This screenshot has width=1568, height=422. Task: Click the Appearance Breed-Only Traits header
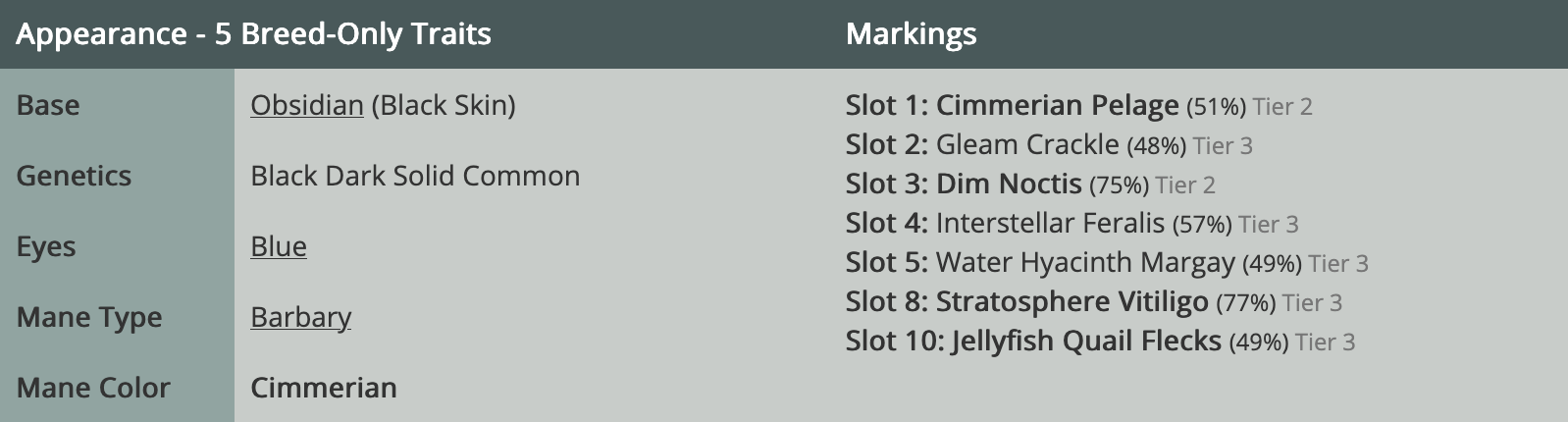(253, 34)
